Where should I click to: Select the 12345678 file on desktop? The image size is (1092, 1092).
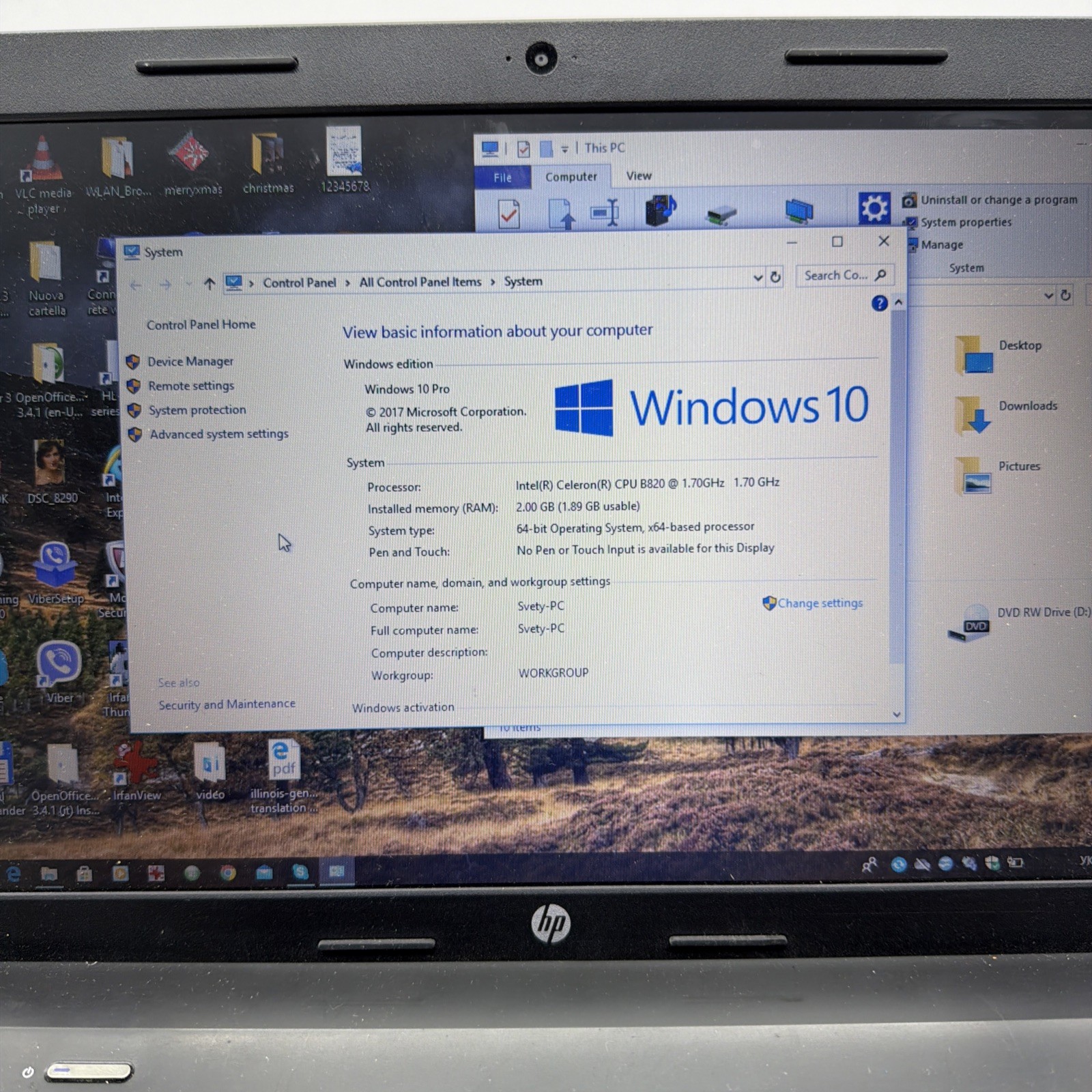[344, 160]
